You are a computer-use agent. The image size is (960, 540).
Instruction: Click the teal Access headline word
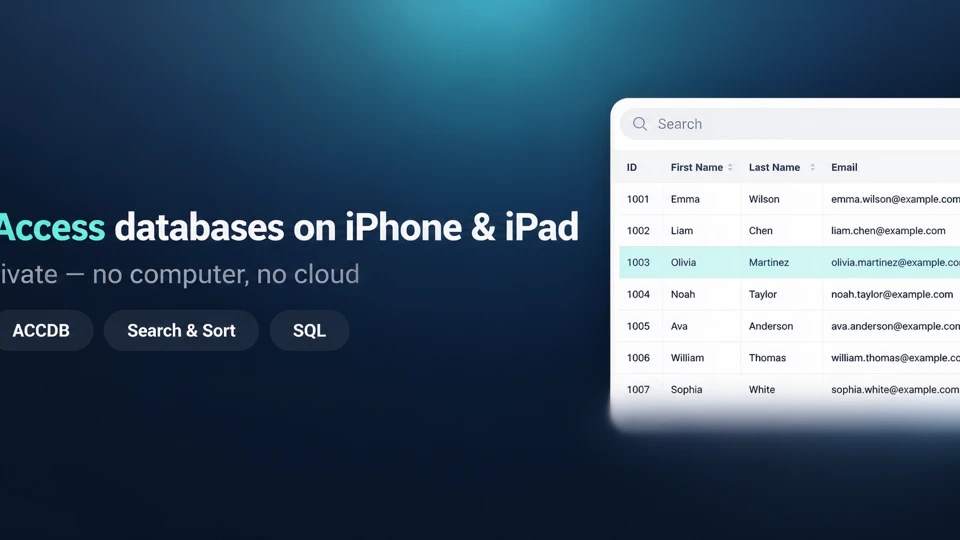[x=52, y=227]
